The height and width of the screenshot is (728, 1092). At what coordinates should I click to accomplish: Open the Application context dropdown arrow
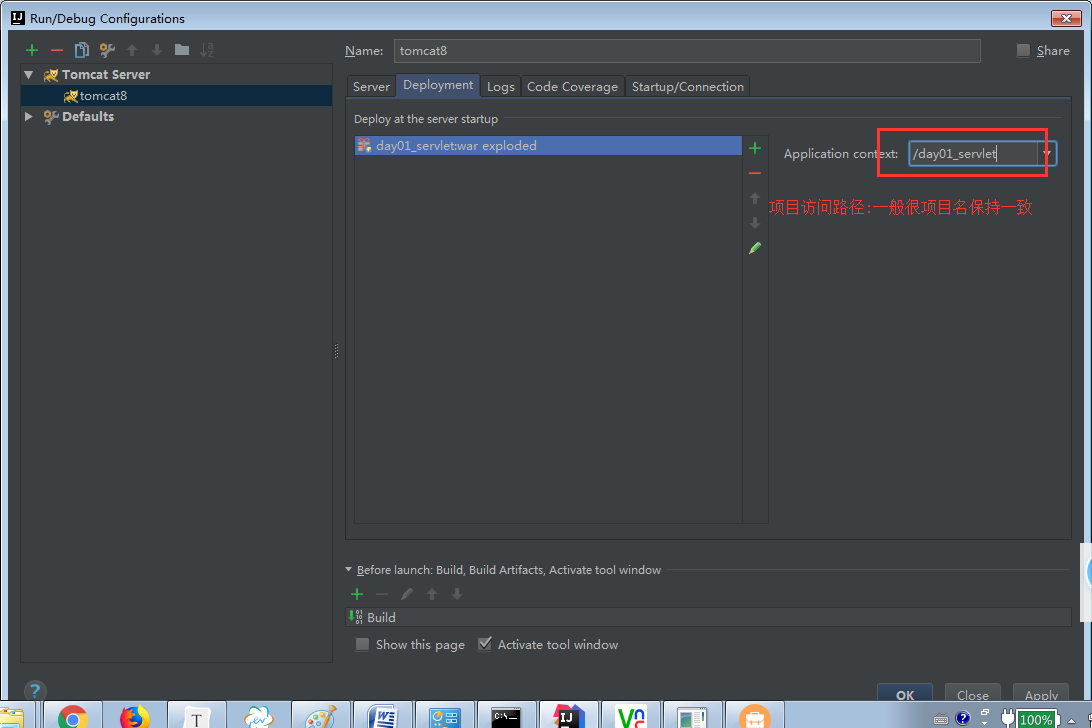(1046, 153)
